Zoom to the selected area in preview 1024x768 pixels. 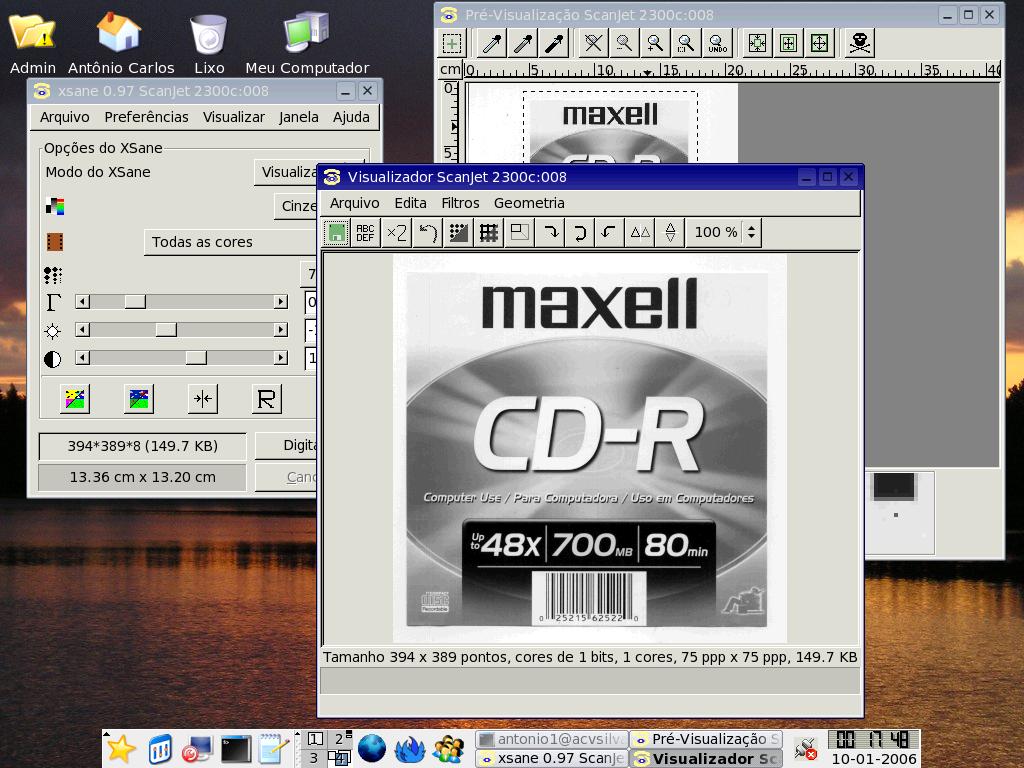tap(686, 44)
